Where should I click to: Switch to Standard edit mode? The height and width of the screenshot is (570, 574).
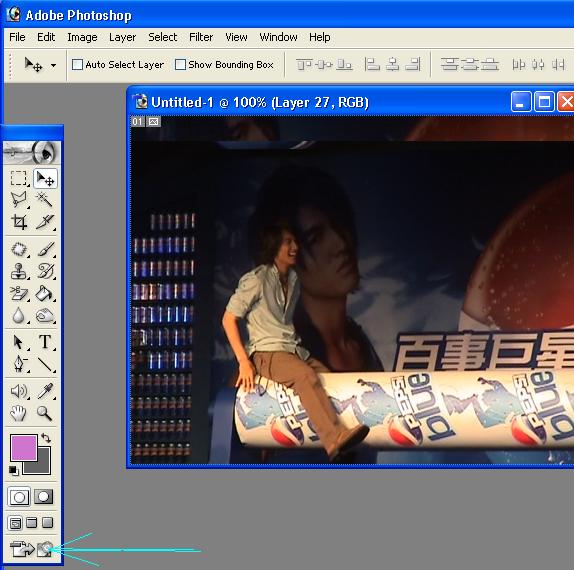pos(19,497)
